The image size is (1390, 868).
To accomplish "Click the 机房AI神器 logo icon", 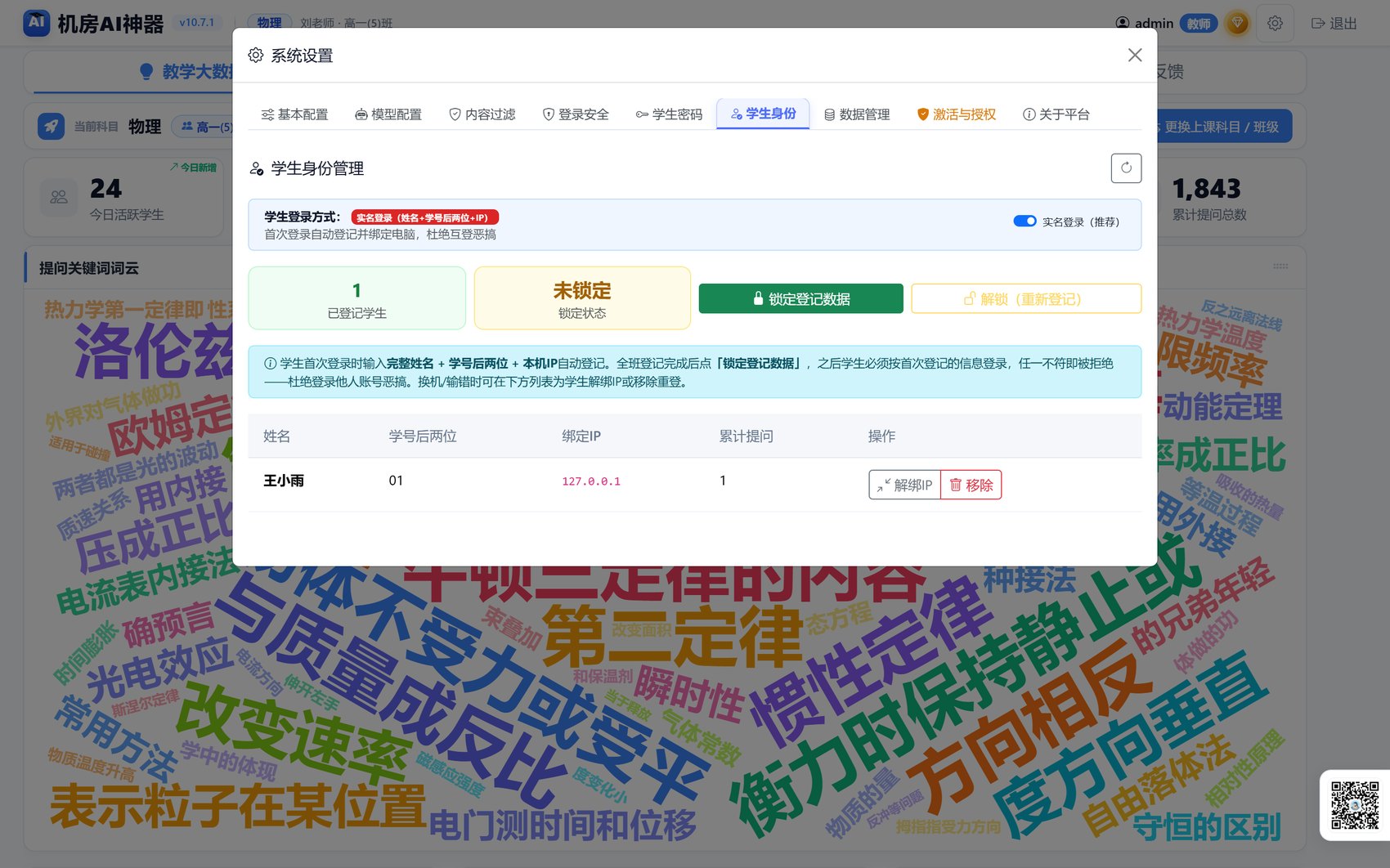I will pos(37,23).
